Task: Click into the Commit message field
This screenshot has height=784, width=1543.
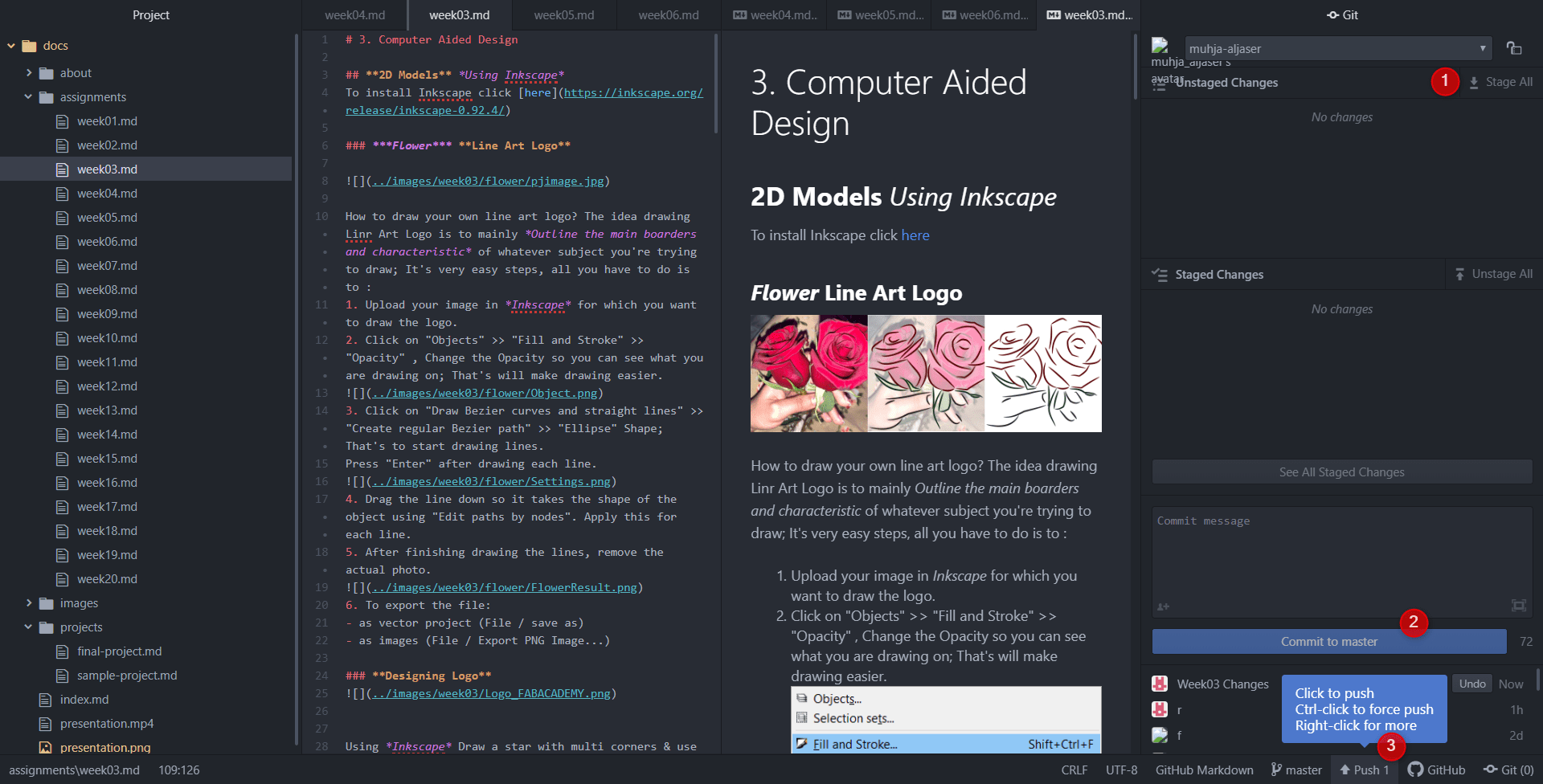Action: tap(1342, 562)
